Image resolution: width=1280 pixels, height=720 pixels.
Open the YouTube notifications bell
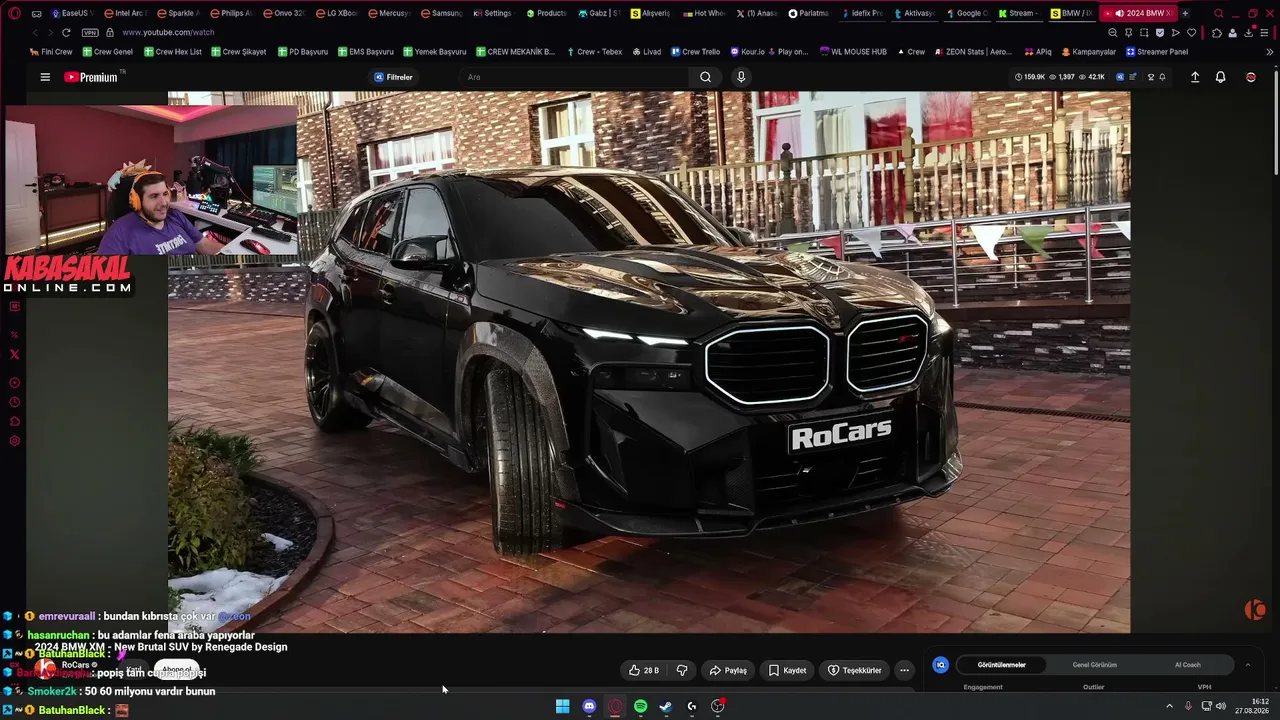[1220, 77]
